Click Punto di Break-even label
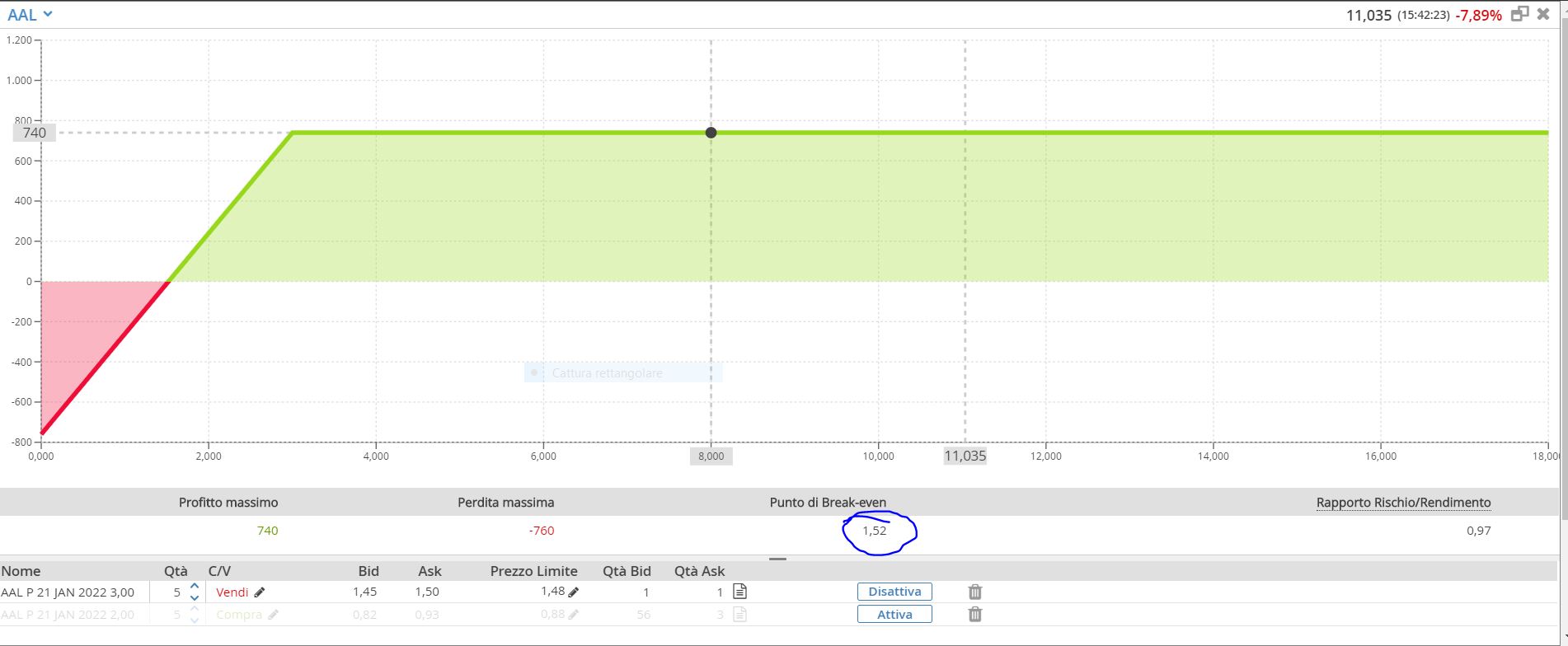1568x646 pixels. pyautogui.click(x=828, y=503)
